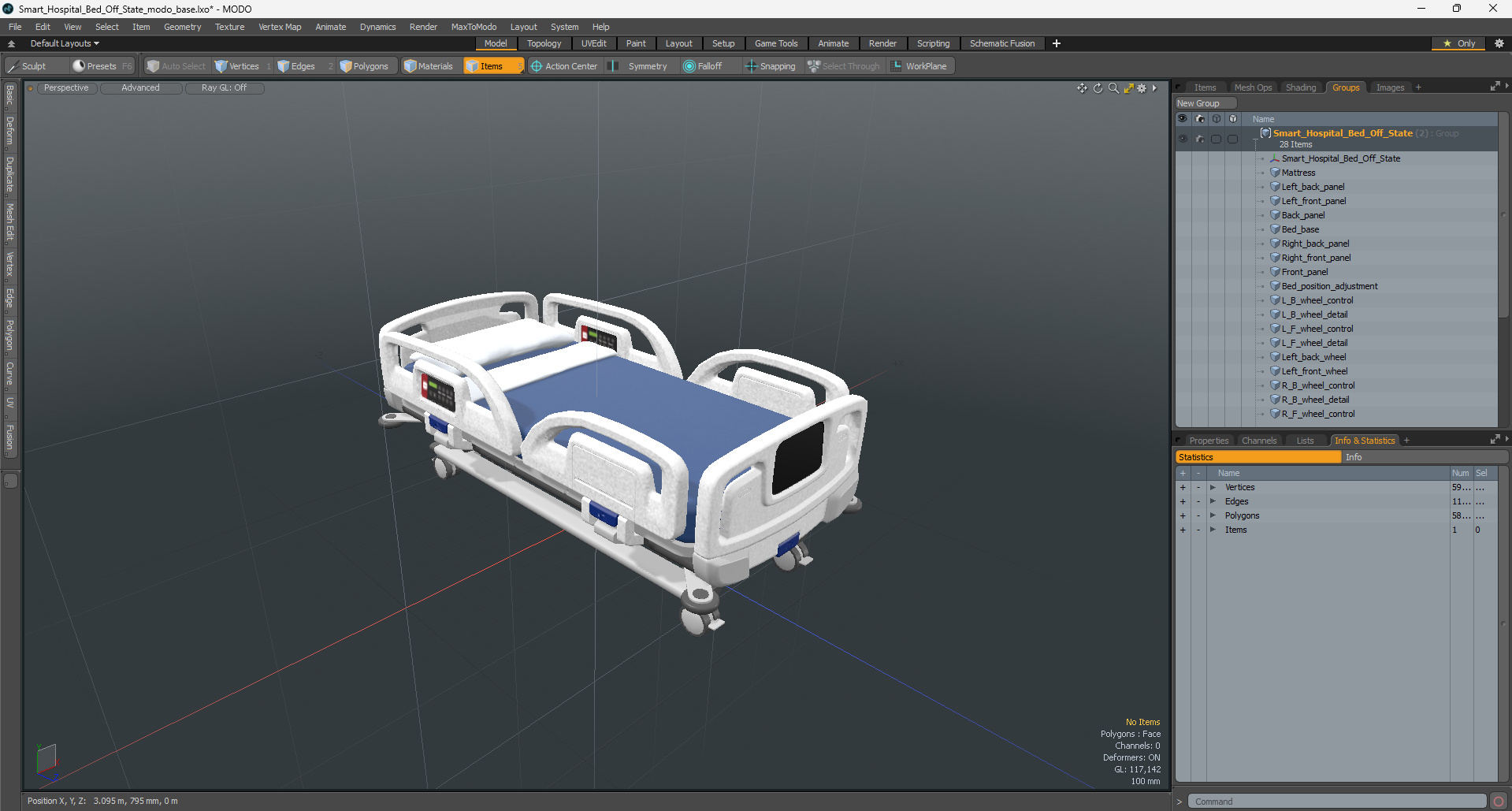Open the Geometry menu
Screen dimensions: 1512x811
point(182,27)
